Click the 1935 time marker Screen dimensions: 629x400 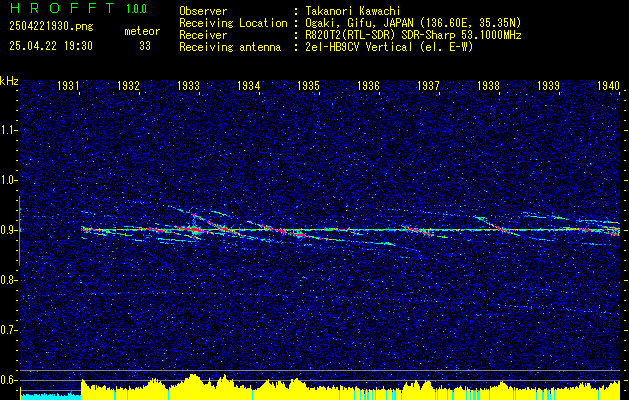[x=308, y=85]
